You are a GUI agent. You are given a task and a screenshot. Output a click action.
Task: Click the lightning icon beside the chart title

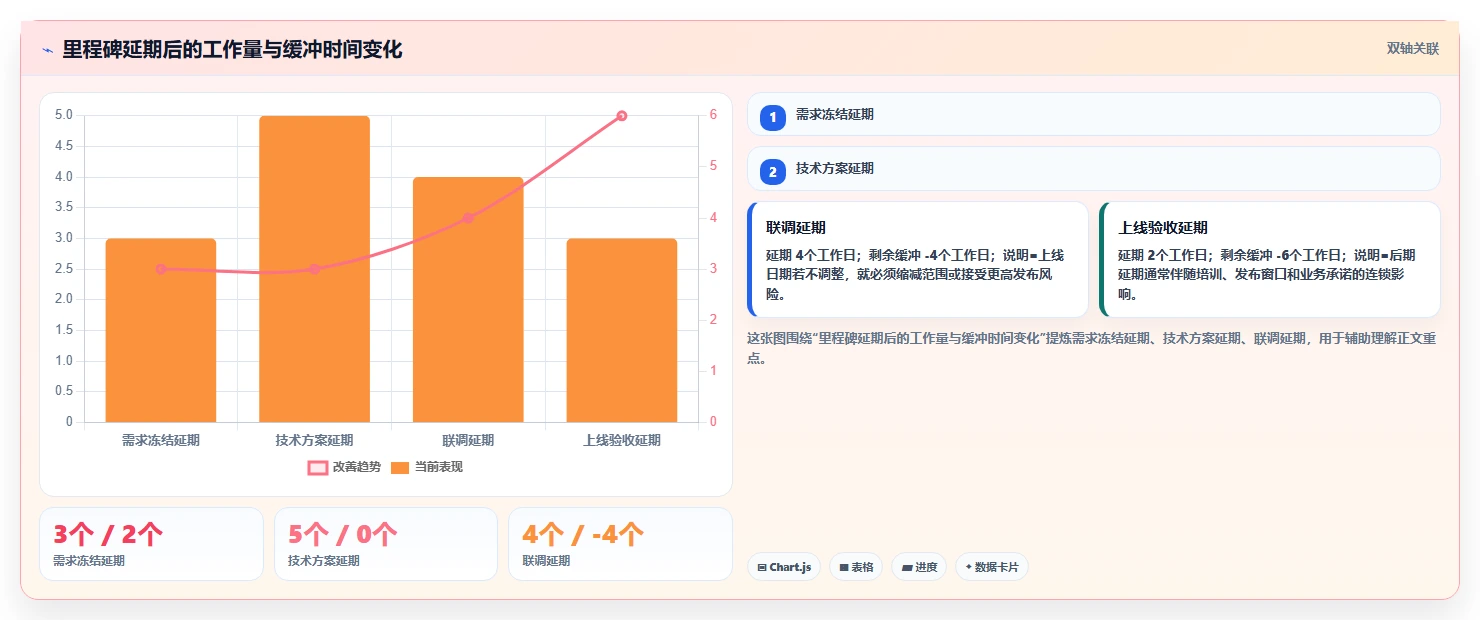(47, 50)
